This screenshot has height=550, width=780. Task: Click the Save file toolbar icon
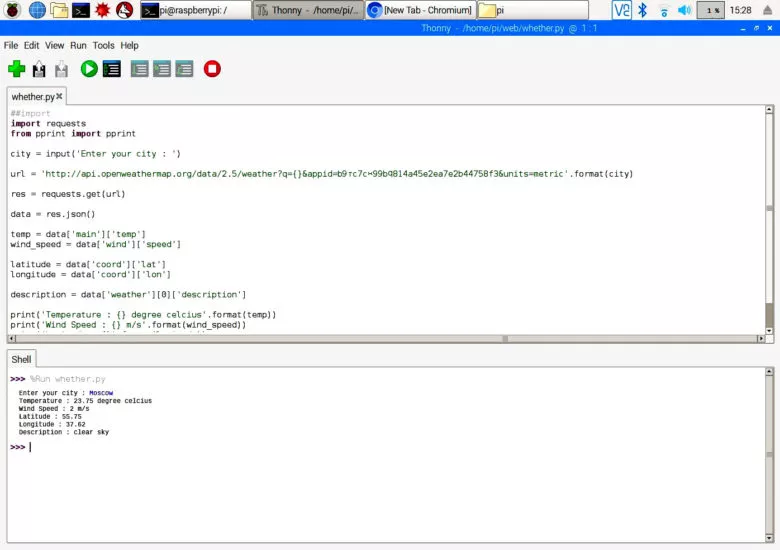click(x=61, y=69)
